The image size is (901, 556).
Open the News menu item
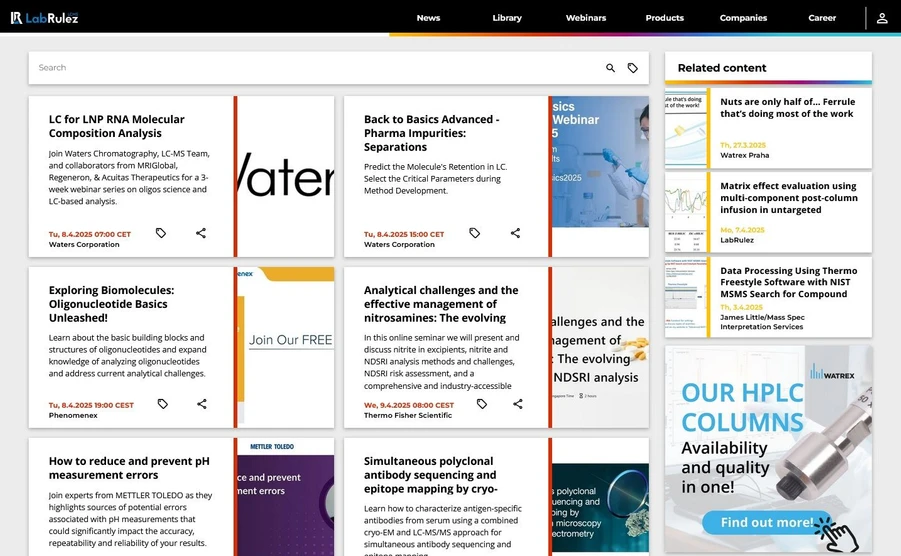(428, 18)
